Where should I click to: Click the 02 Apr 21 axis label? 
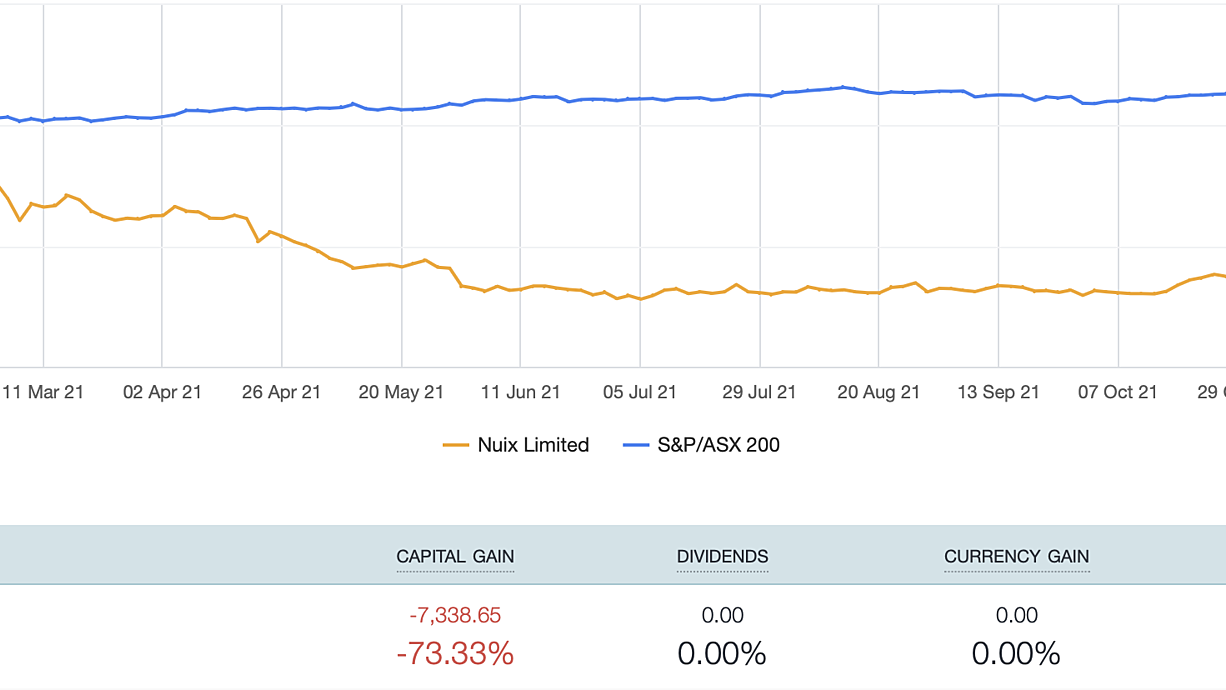[x=162, y=392]
